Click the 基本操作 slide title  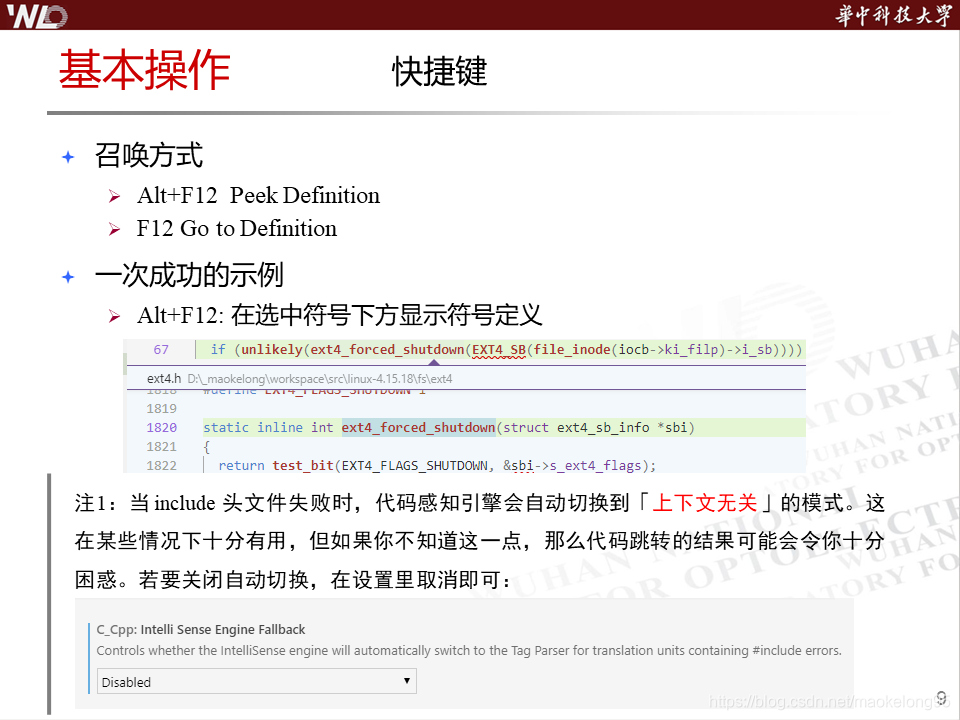point(144,70)
